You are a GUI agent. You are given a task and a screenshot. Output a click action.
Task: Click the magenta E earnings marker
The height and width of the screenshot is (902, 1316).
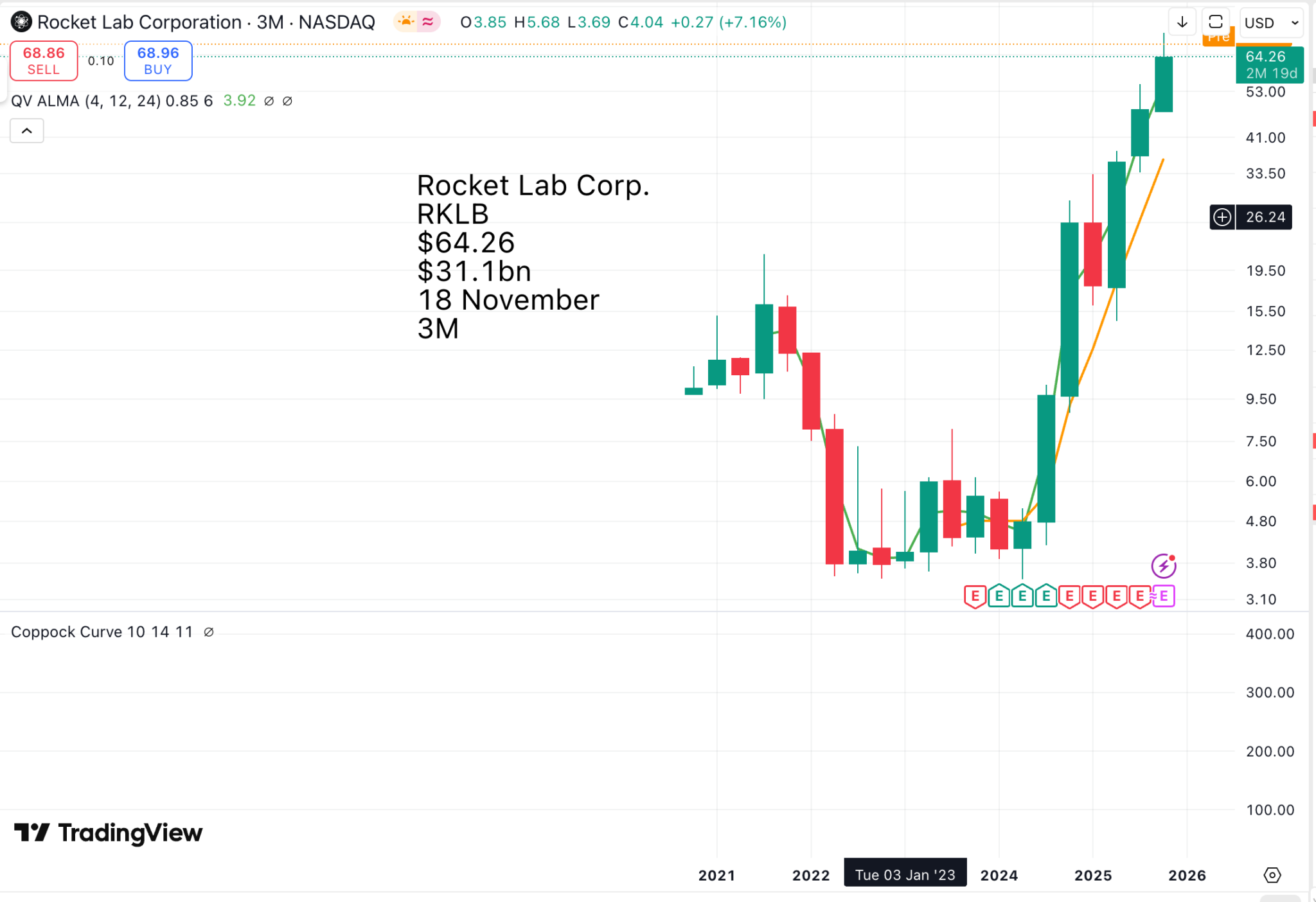(x=1164, y=596)
